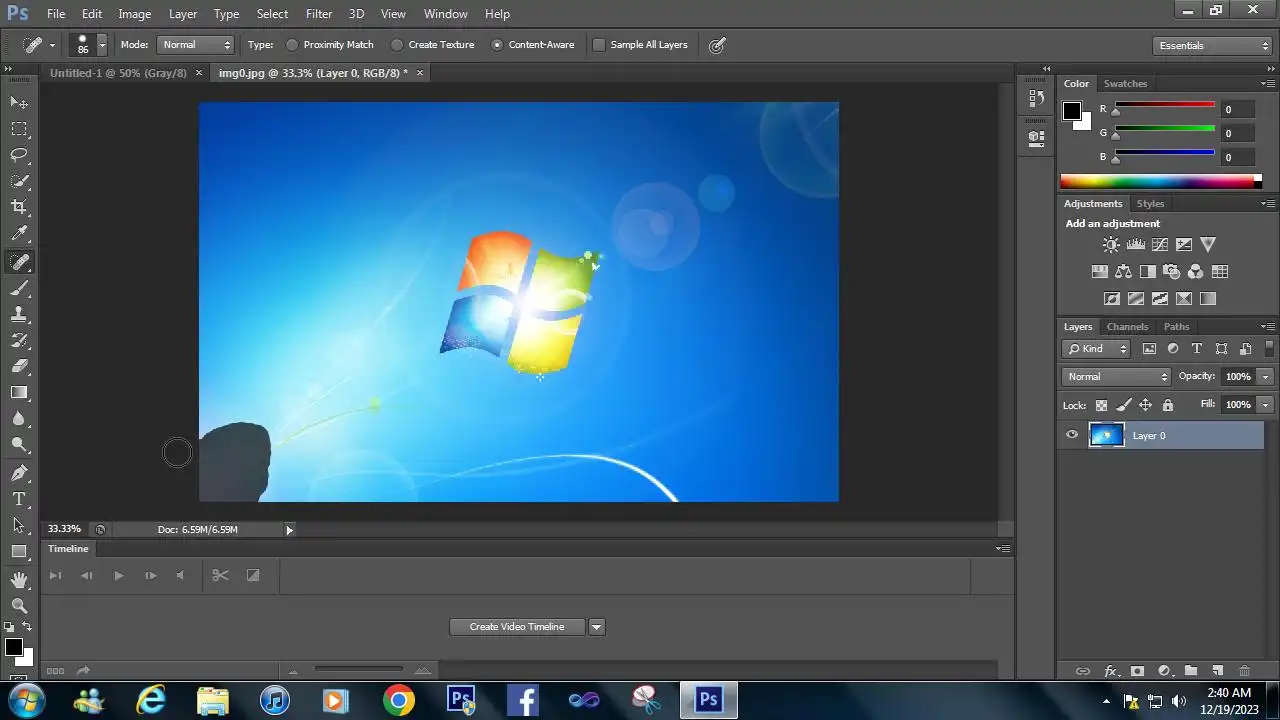Viewport: 1280px width, 720px height.
Task: Select the Dodge tool
Action: pos(19,445)
